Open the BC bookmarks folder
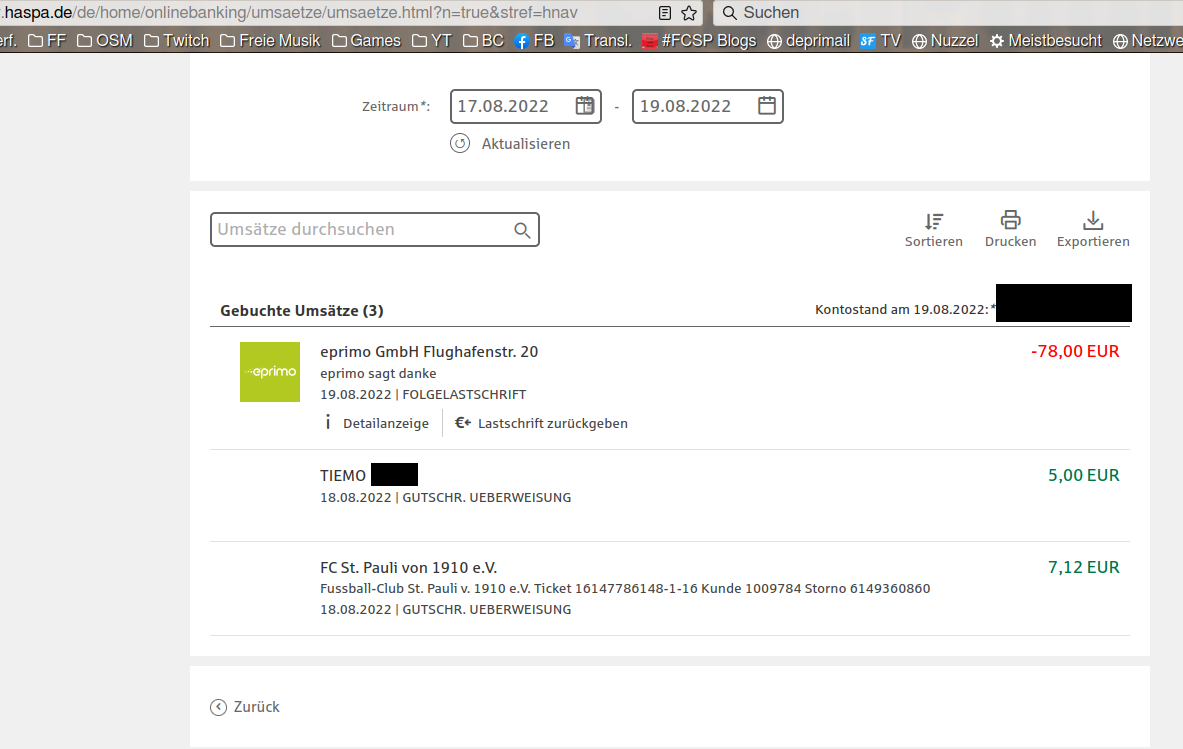This screenshot has height=749, width=1183. click(484, 41)
